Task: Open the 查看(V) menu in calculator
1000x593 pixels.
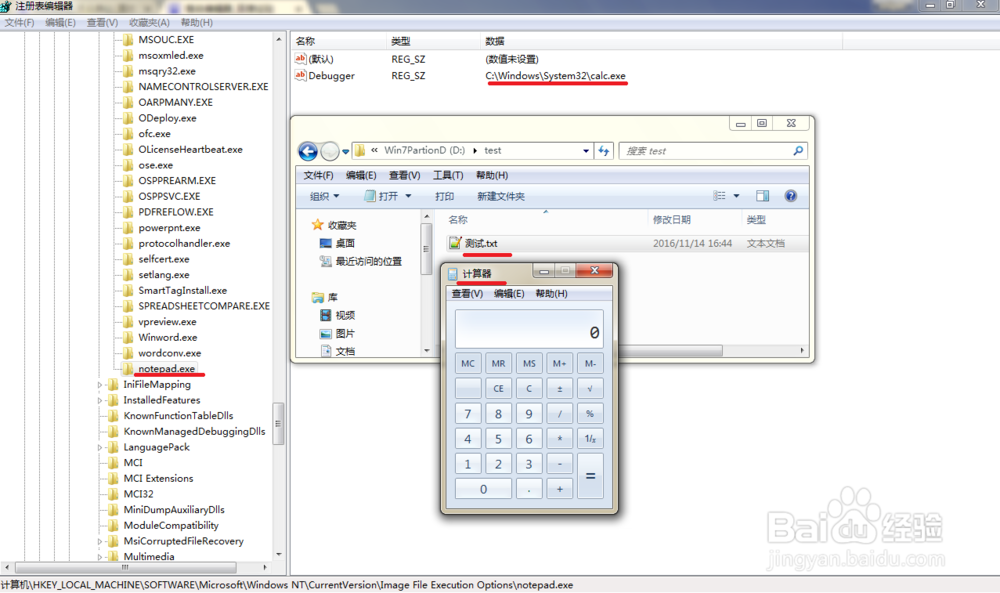Action: [x=467, y=293]
